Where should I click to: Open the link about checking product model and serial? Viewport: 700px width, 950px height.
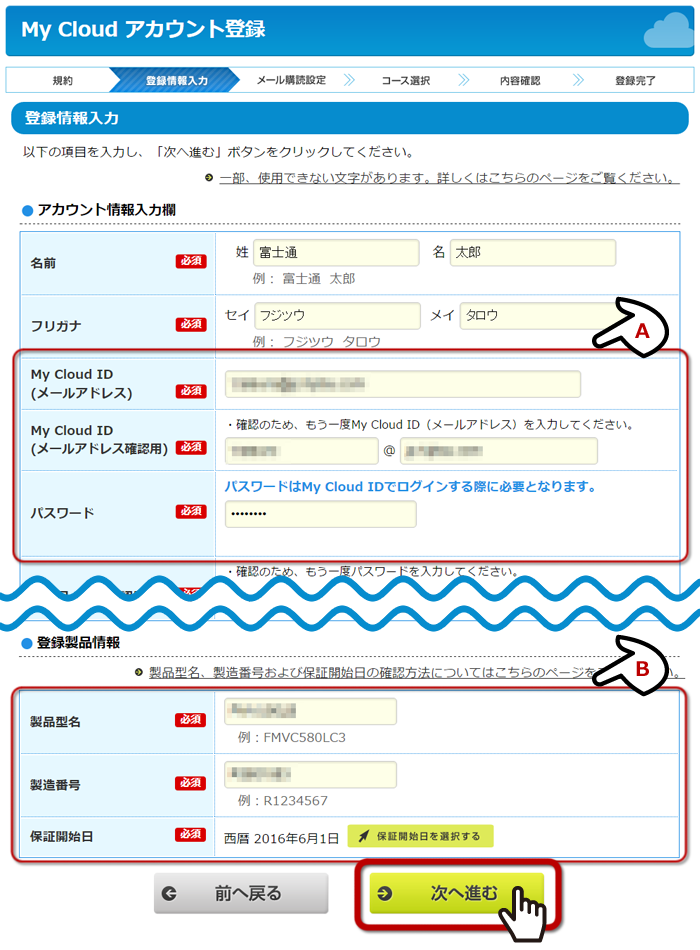point(415,672)
